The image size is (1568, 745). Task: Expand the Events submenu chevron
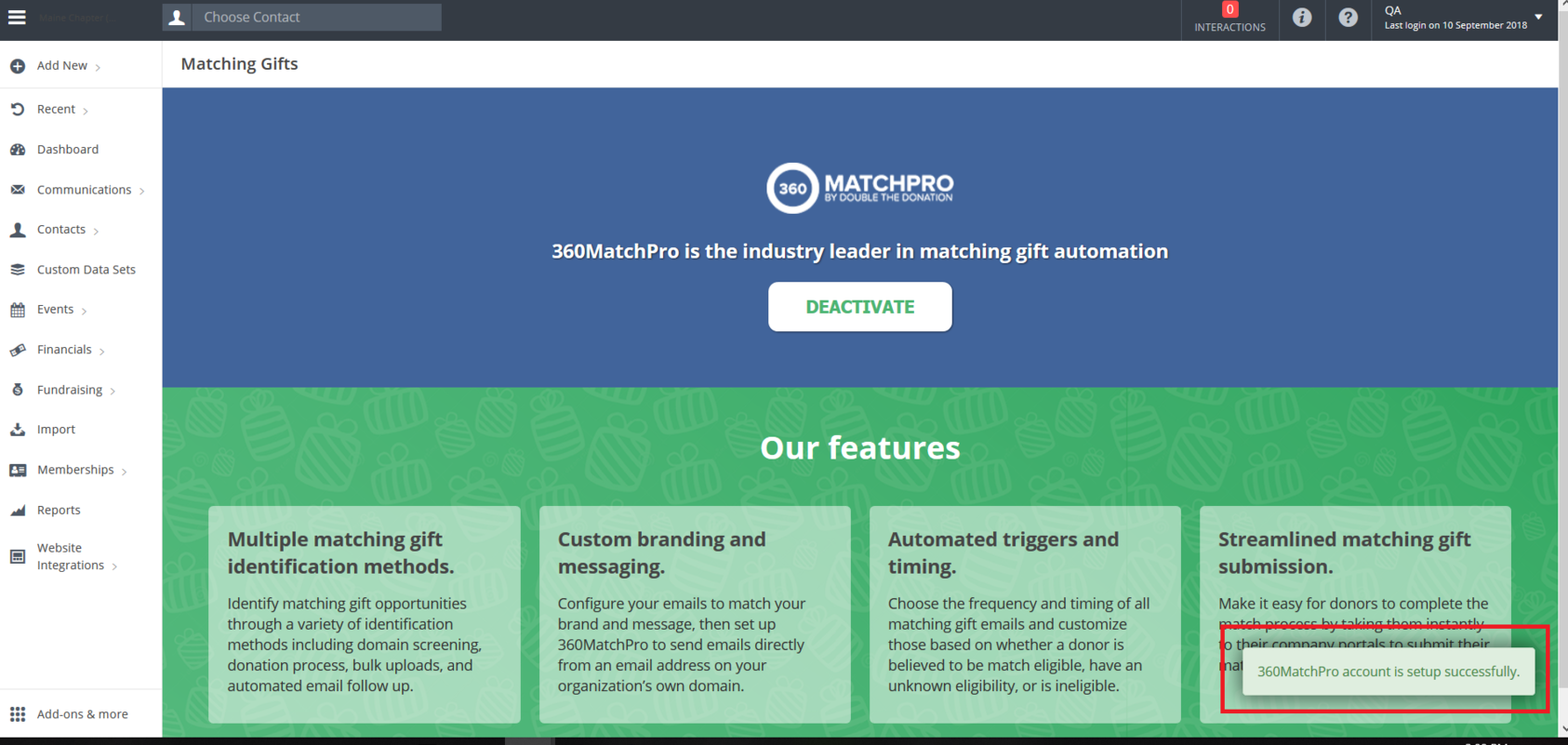(84, 311)
